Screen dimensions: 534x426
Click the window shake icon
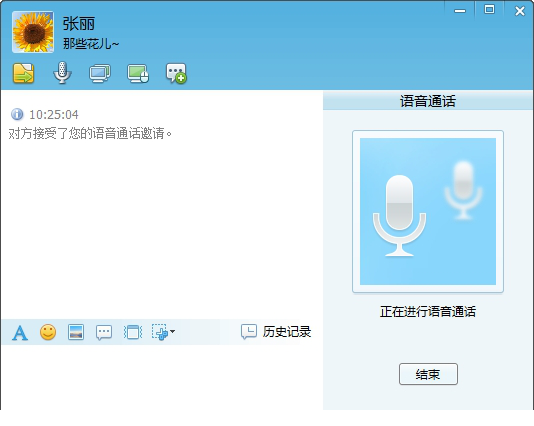(132, 332)
